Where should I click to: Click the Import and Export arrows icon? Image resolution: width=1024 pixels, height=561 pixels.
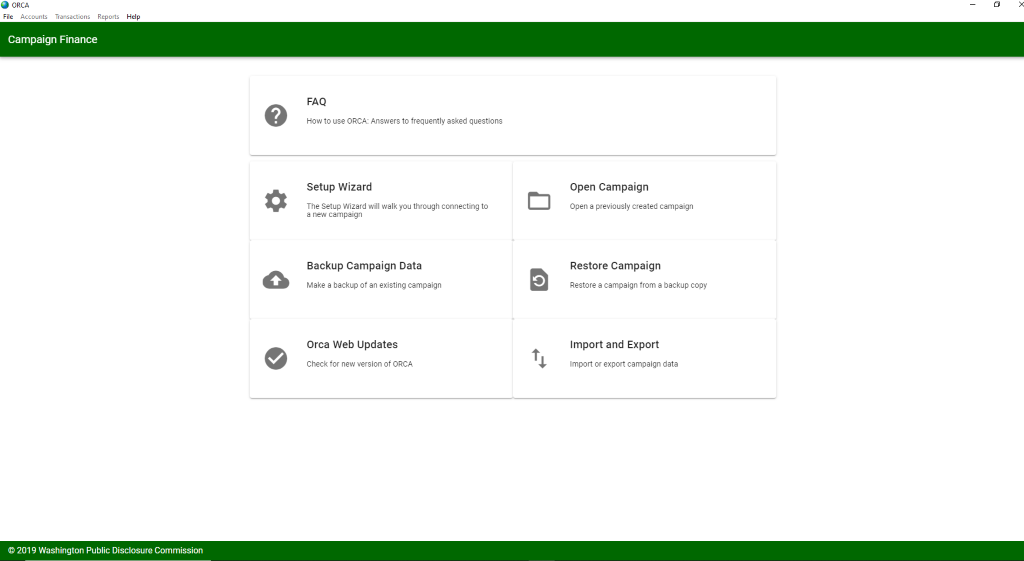pyautogui.click(x=539, y=359)
